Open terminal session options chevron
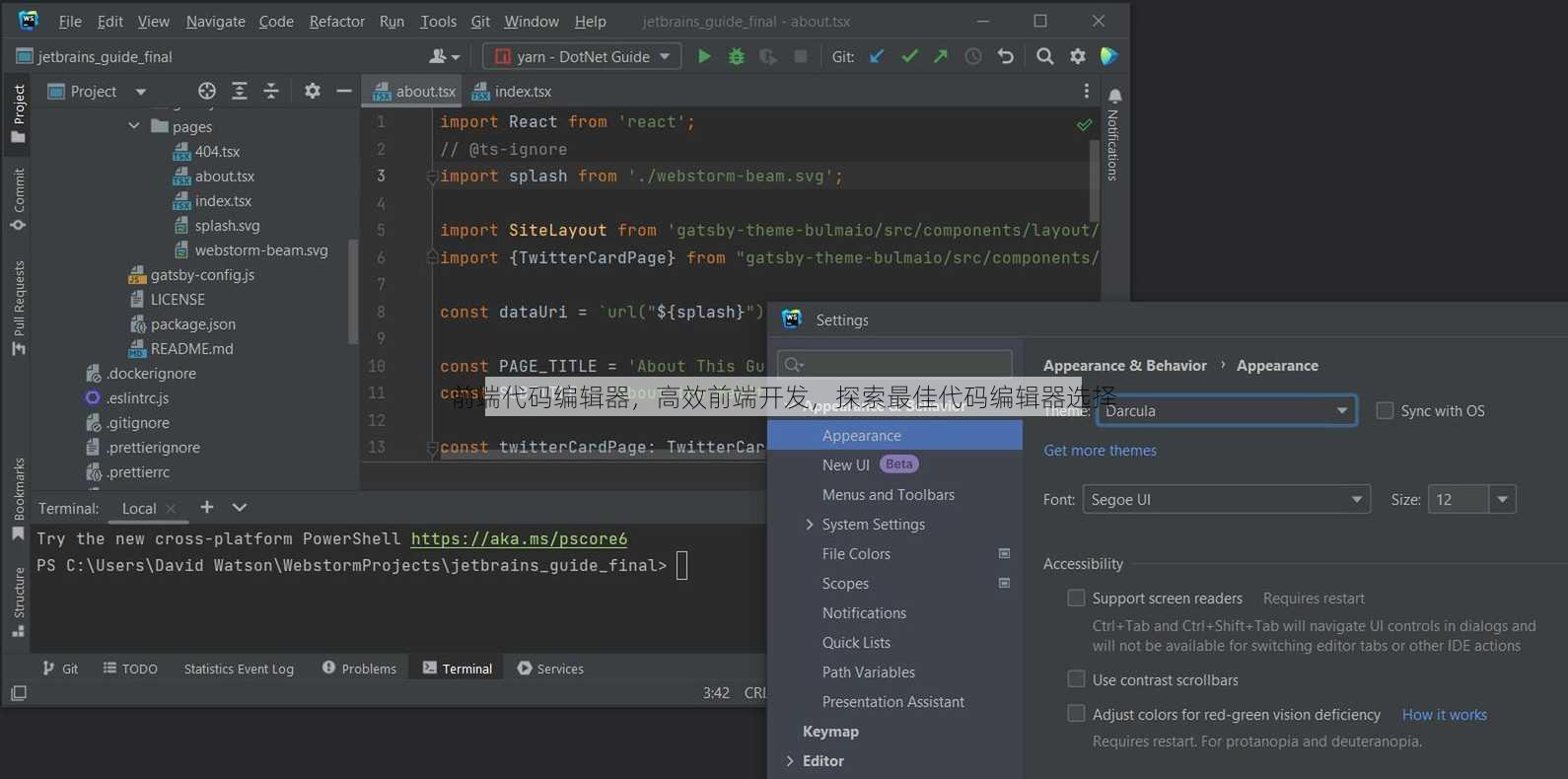Viewport: 1568px width, 779px height. (240, 507)
